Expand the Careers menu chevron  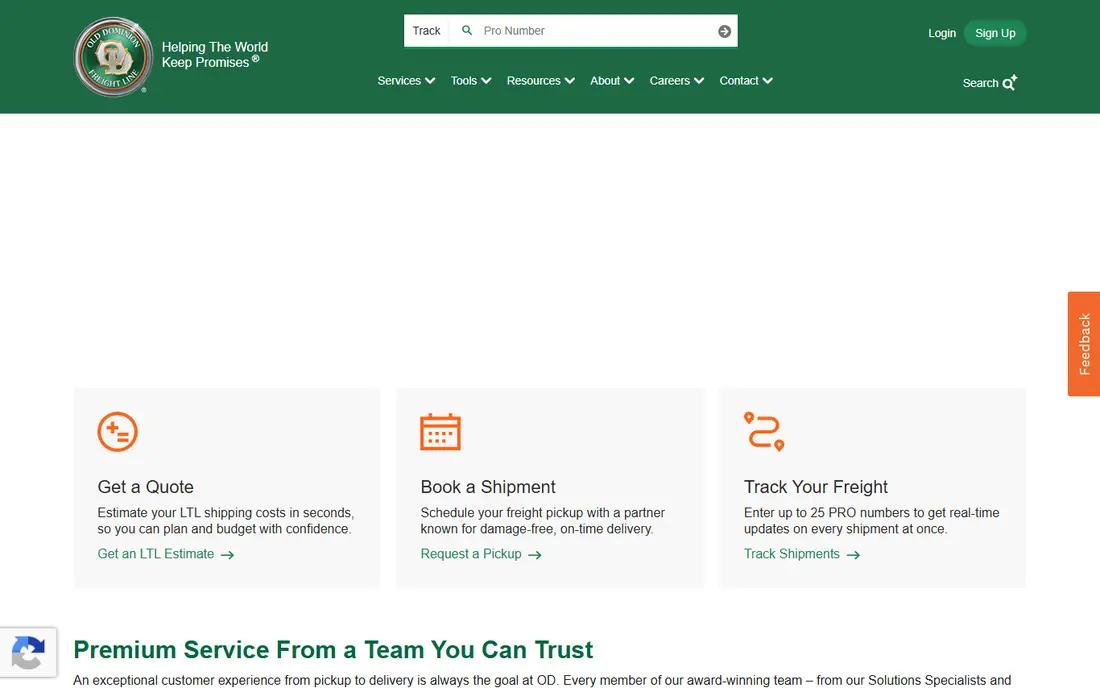point(699,81)
